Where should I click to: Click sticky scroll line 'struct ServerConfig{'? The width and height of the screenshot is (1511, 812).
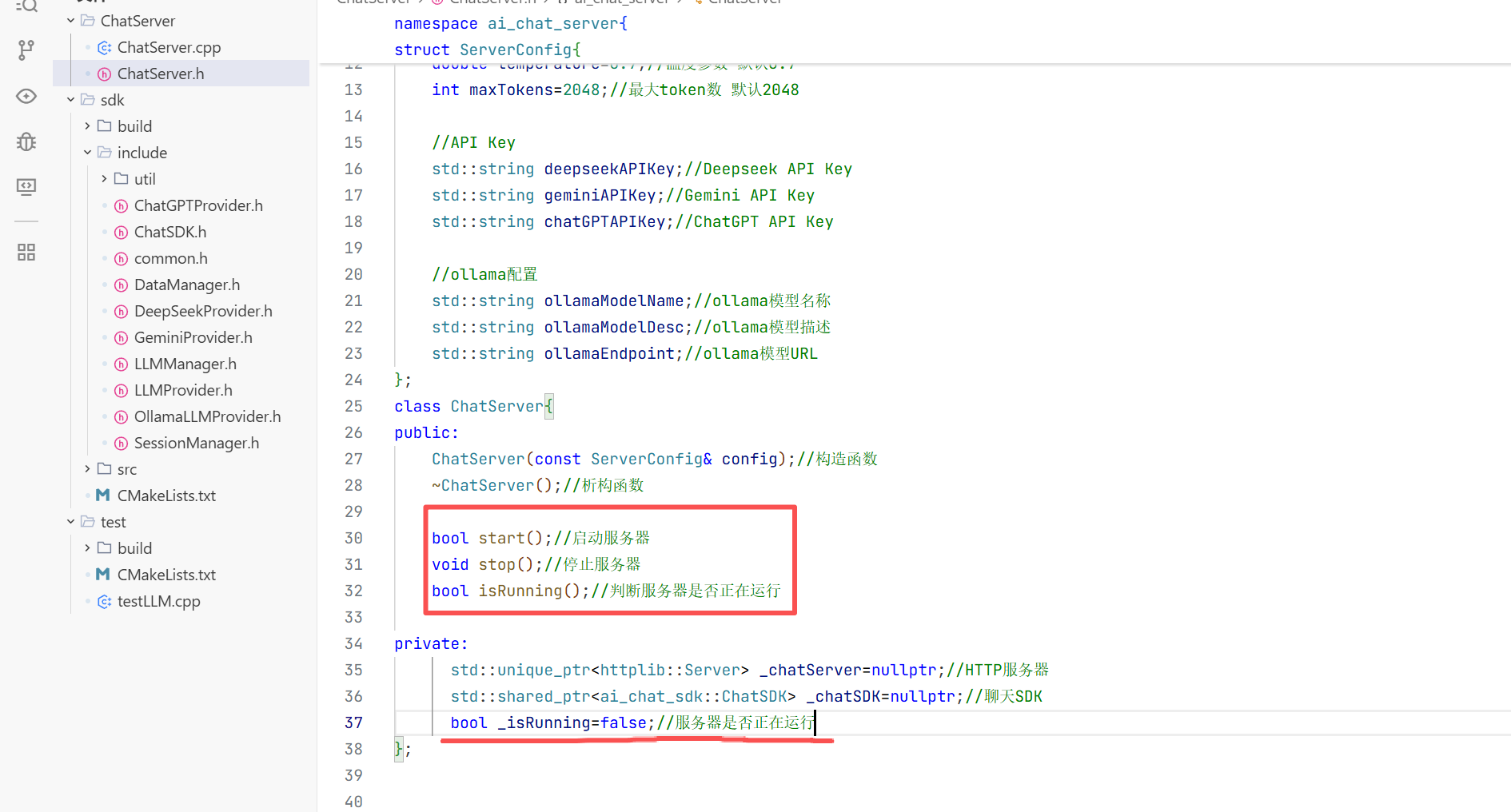tap(488, 50)
